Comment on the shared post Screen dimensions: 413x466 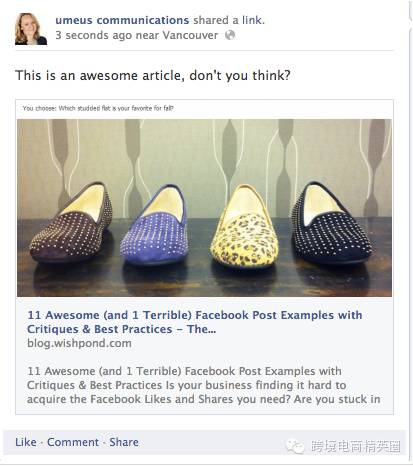(x=73, y=442)
